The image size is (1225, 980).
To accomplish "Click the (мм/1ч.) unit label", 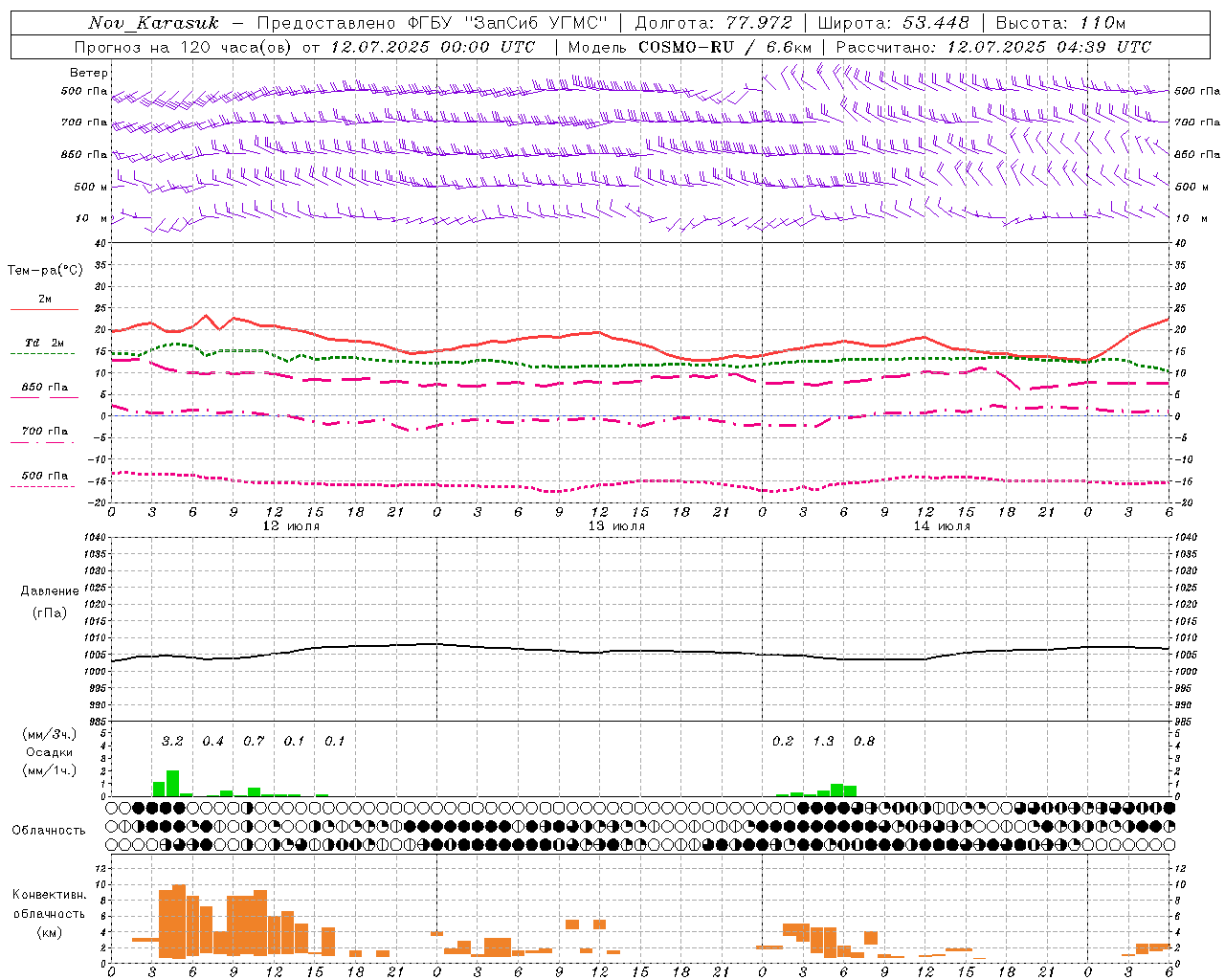I will pos(50,770).
